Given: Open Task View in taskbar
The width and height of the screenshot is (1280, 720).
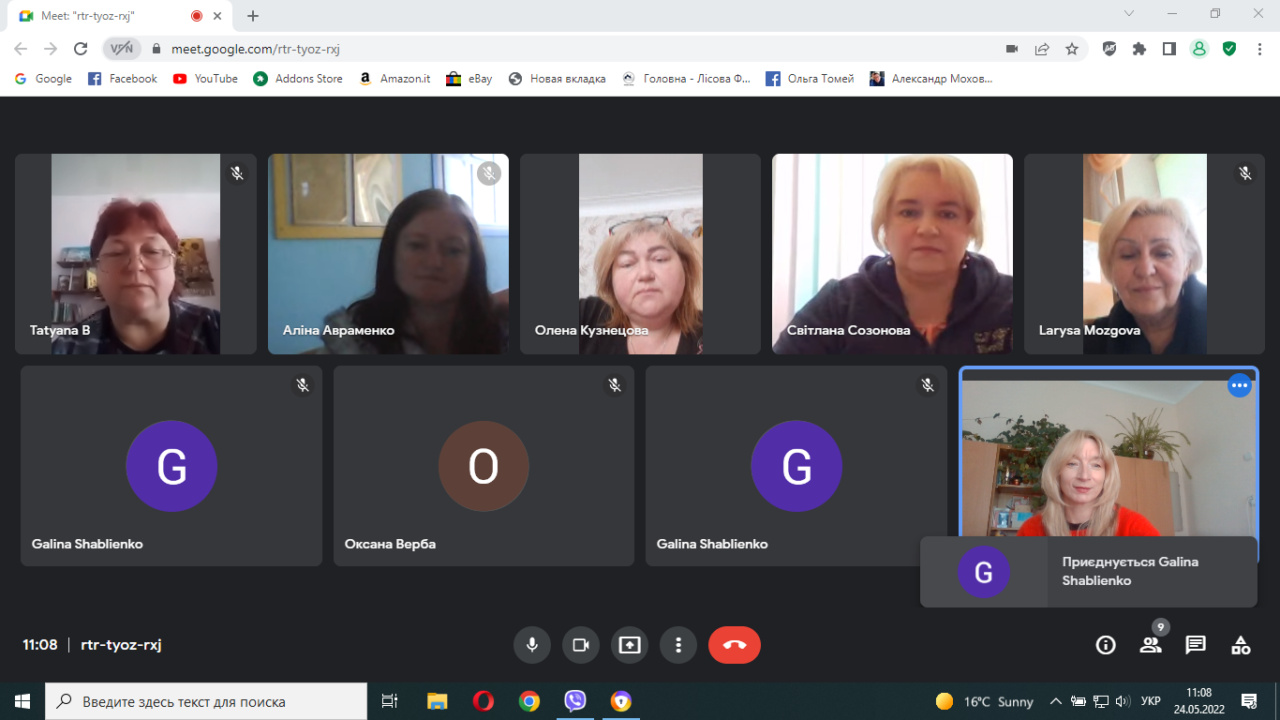Looking at the screenshot, I should coord(390,701).
